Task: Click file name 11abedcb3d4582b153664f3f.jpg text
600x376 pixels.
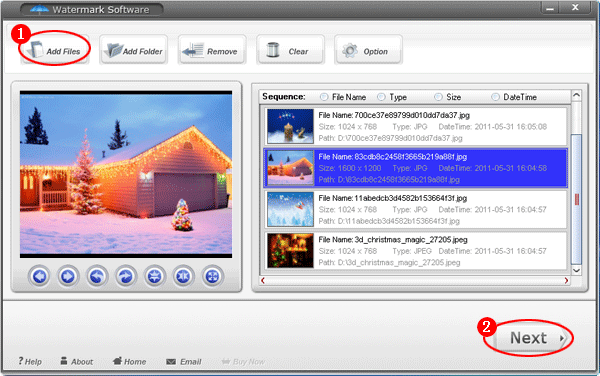Action: click(411, 198)
